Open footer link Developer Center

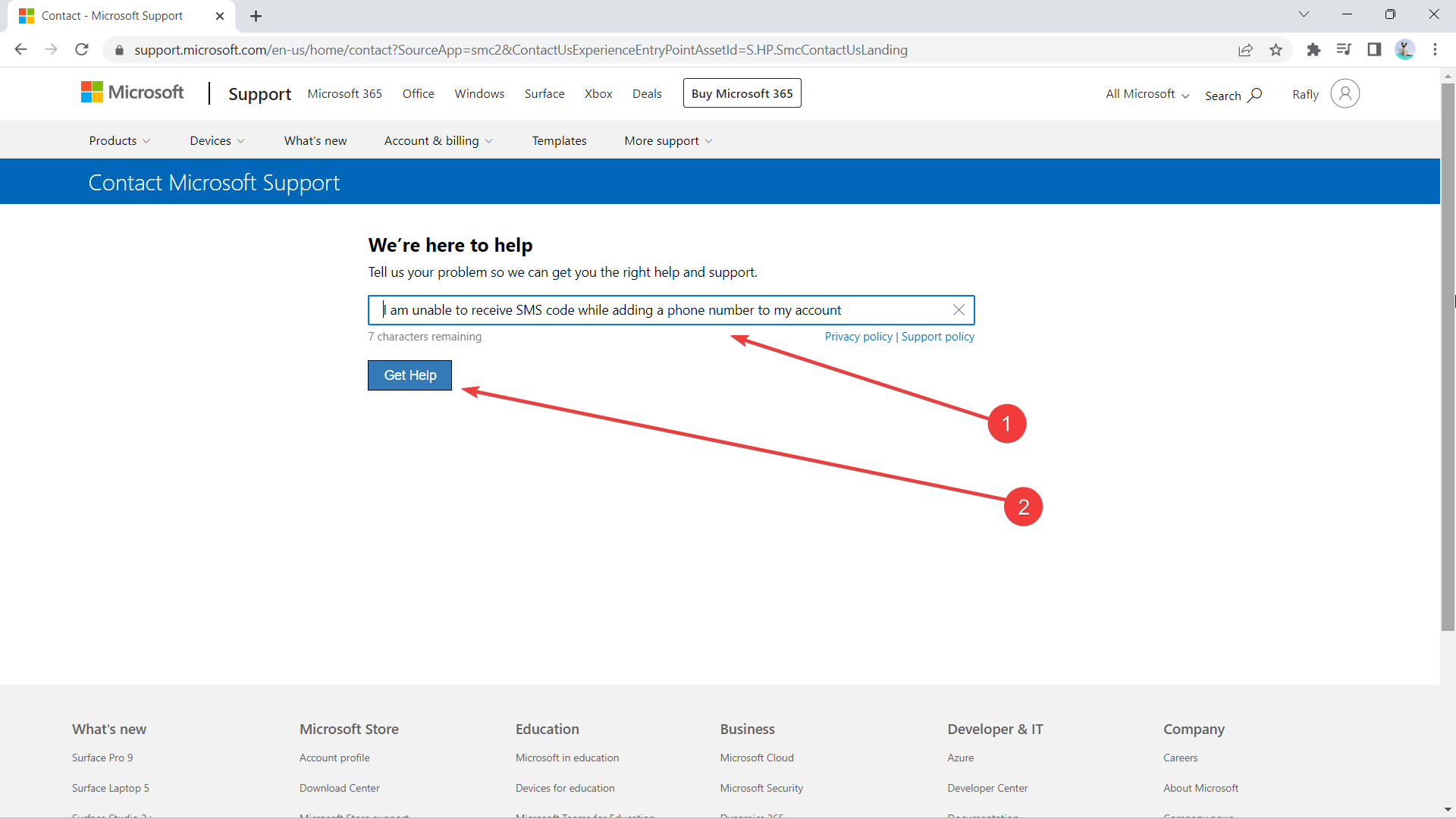pos(987,789)
